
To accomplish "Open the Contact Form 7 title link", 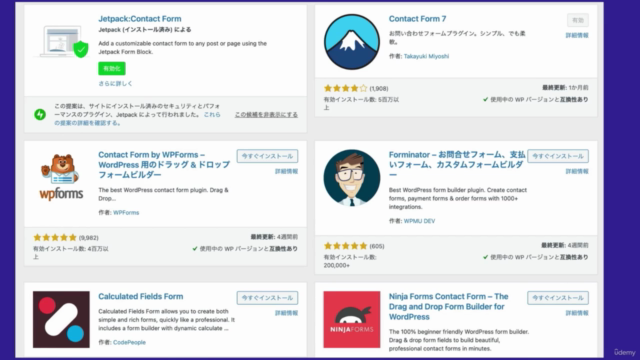I will coord(417,19).
